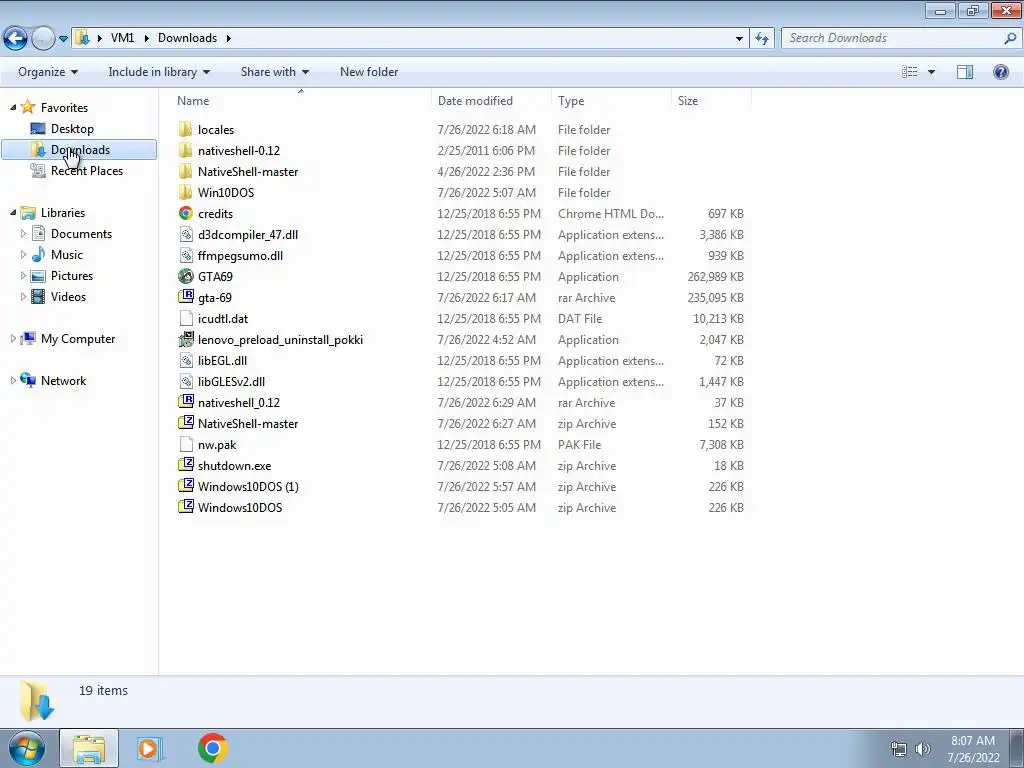Screen dimensions: 1024x768
Task: Open Google Chrome from taskbar
Action: pos(212,748)
